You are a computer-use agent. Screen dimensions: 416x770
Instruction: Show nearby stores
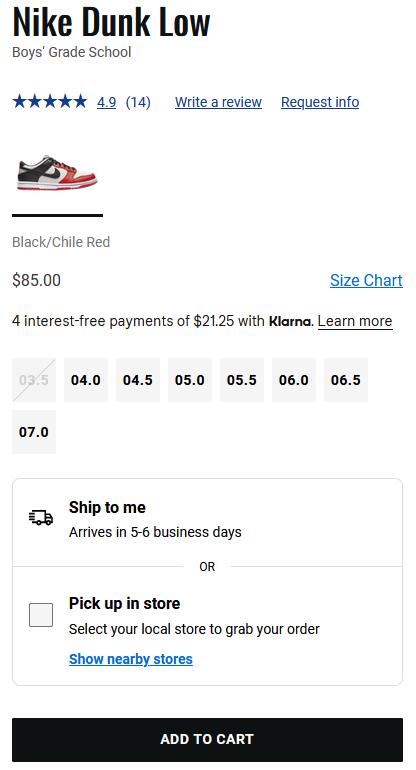pyautogui.click(x=131, y=659)
